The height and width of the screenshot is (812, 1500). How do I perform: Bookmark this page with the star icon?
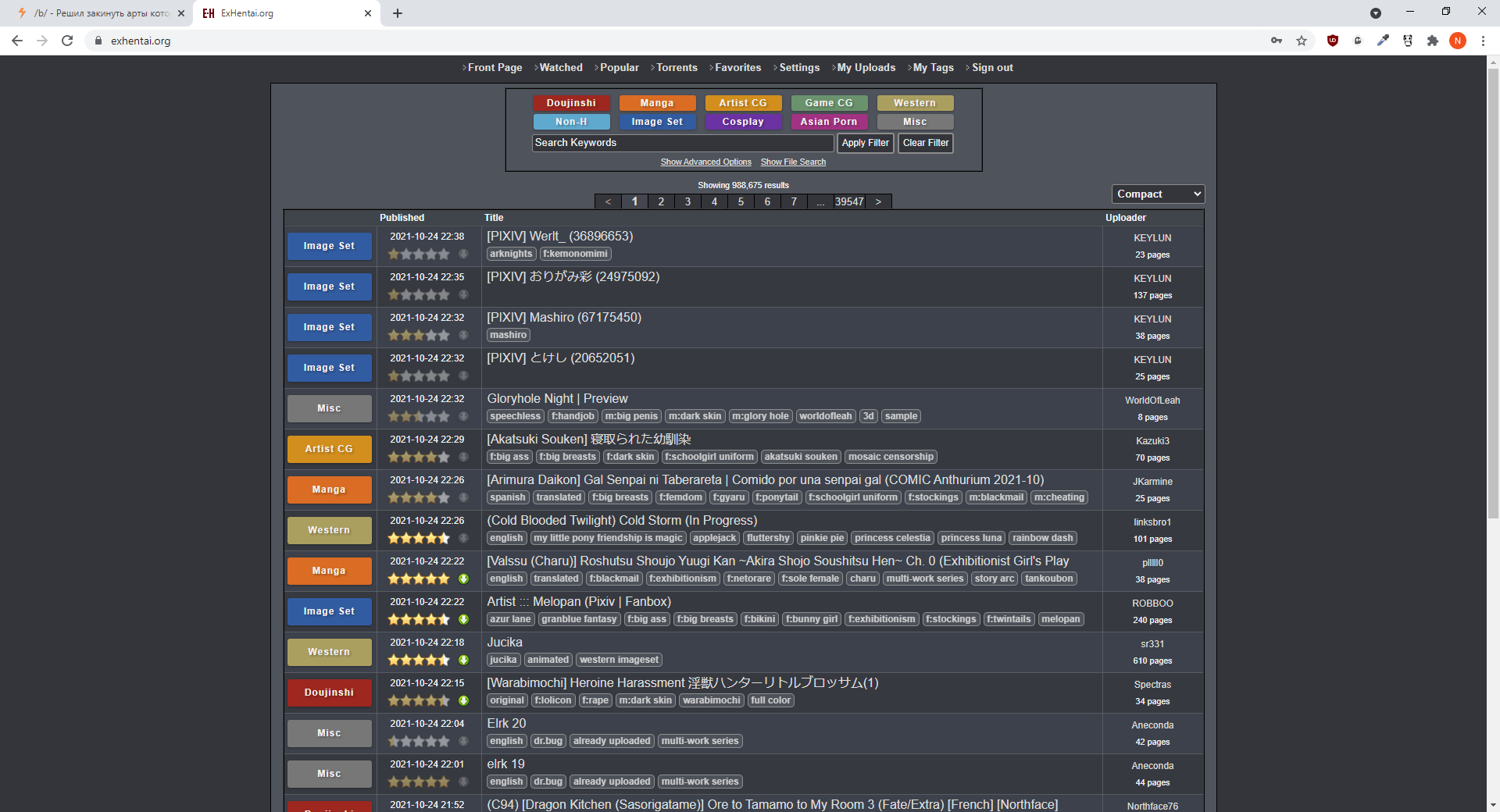point(1302,41)
